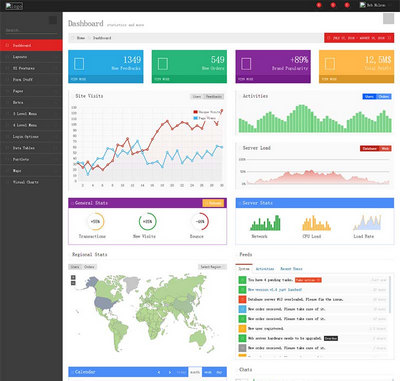Click the CPU Load sparkline chart
The width and height of the screenshot is (400, 381).
point(316,223)
